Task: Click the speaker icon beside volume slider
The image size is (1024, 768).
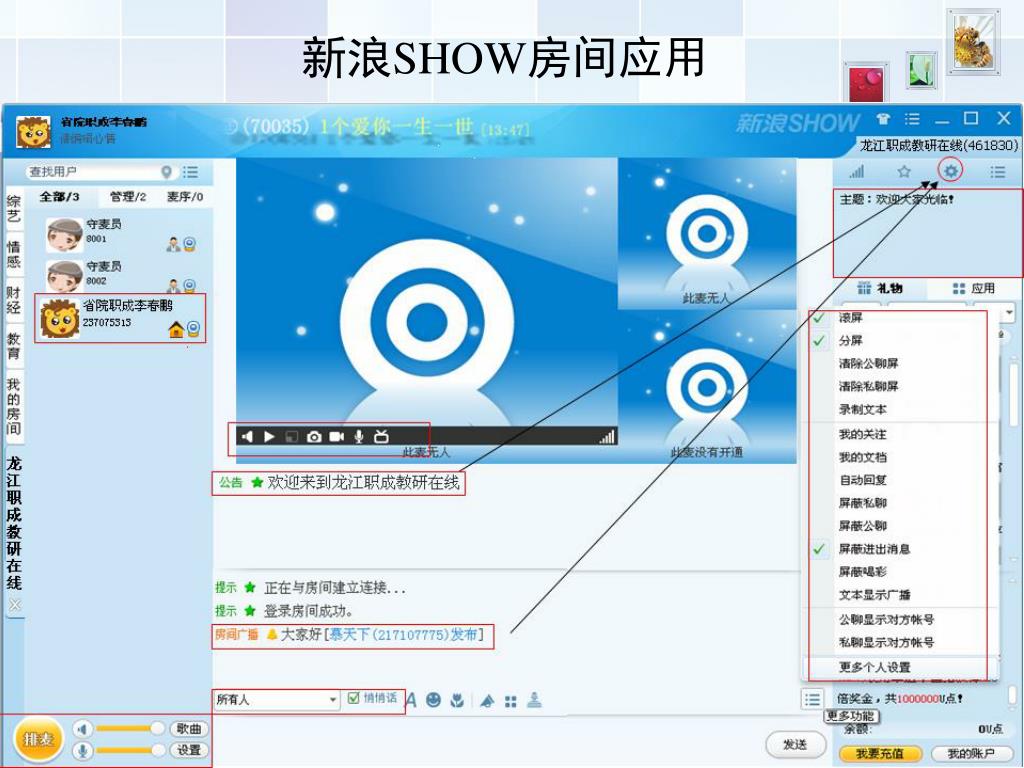Action: tap(83, 728)
